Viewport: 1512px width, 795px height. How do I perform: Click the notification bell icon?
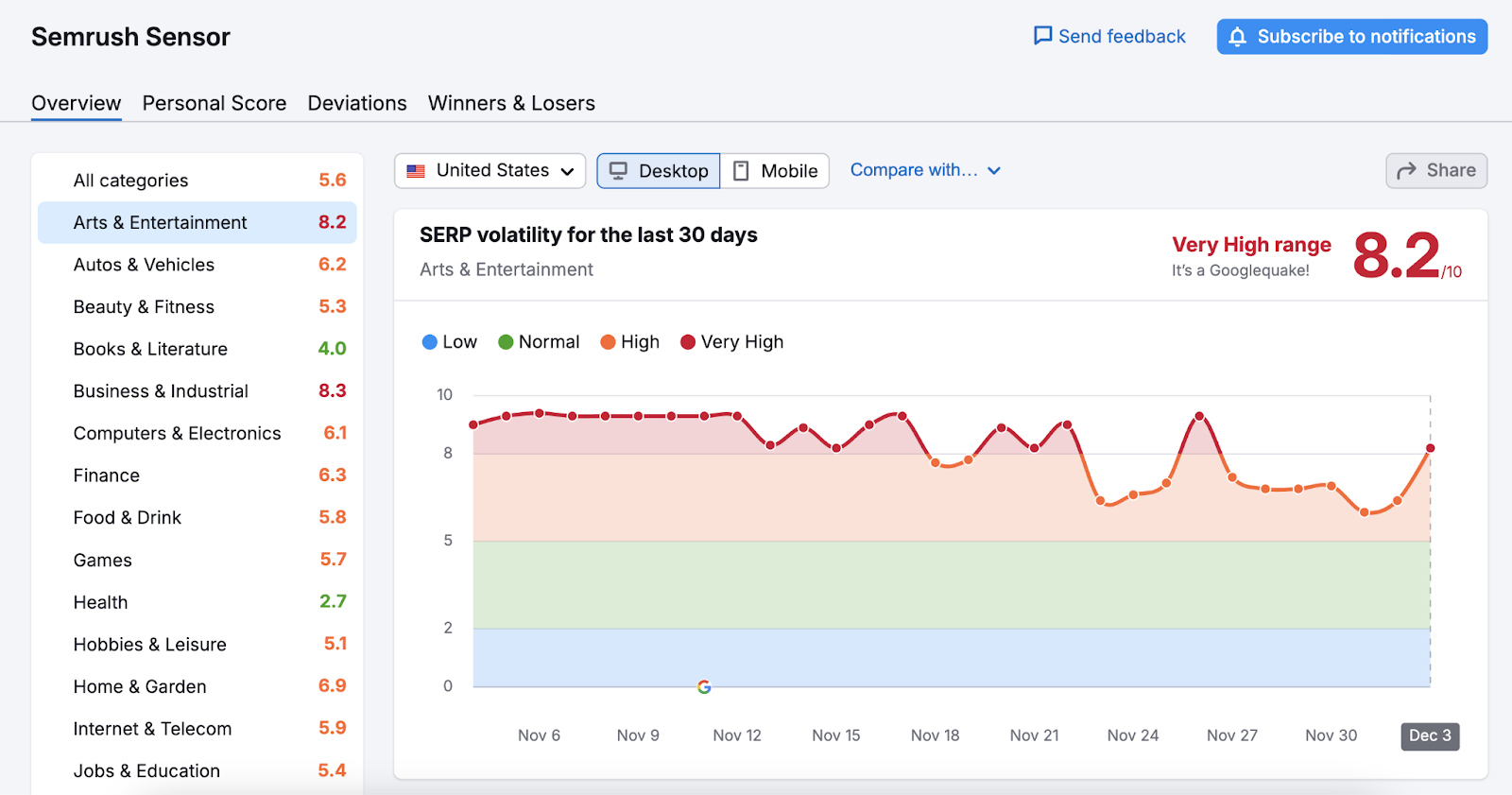(x=1237, y=37)
